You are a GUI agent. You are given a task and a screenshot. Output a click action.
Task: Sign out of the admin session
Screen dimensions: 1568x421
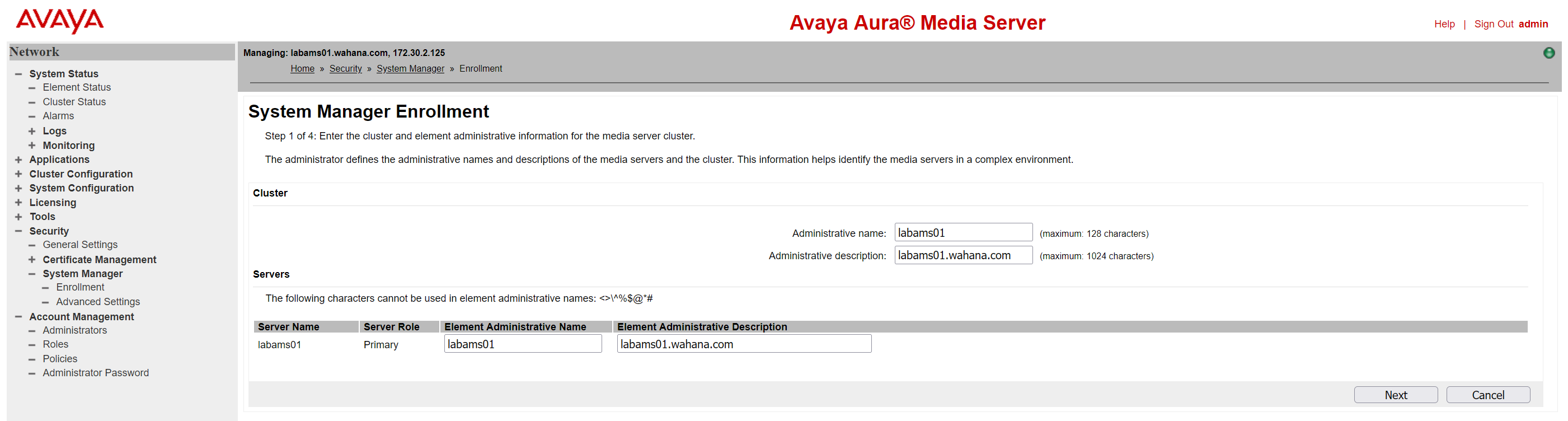1493,25
